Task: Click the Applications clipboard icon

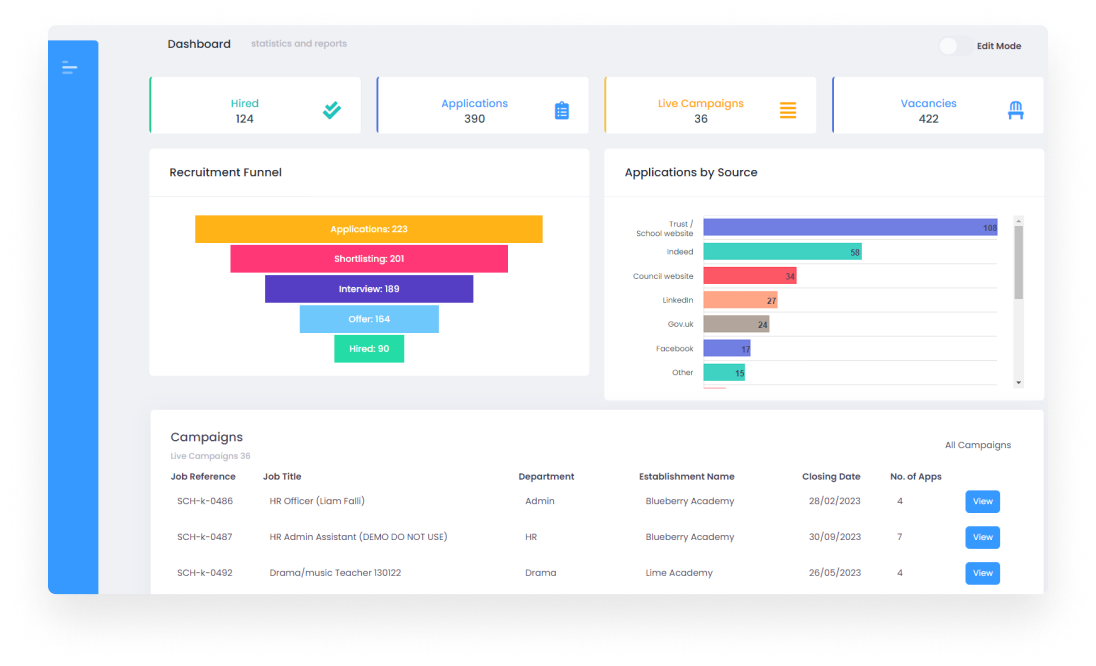Action: 561,111
